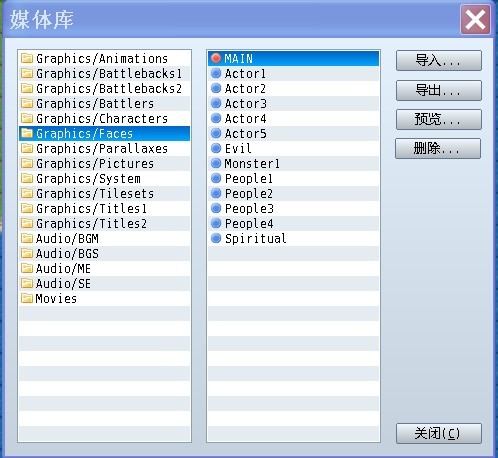This screenshot has width=498, height=458.
Task: Select the Actor1 file name
Action: [245, 74]
